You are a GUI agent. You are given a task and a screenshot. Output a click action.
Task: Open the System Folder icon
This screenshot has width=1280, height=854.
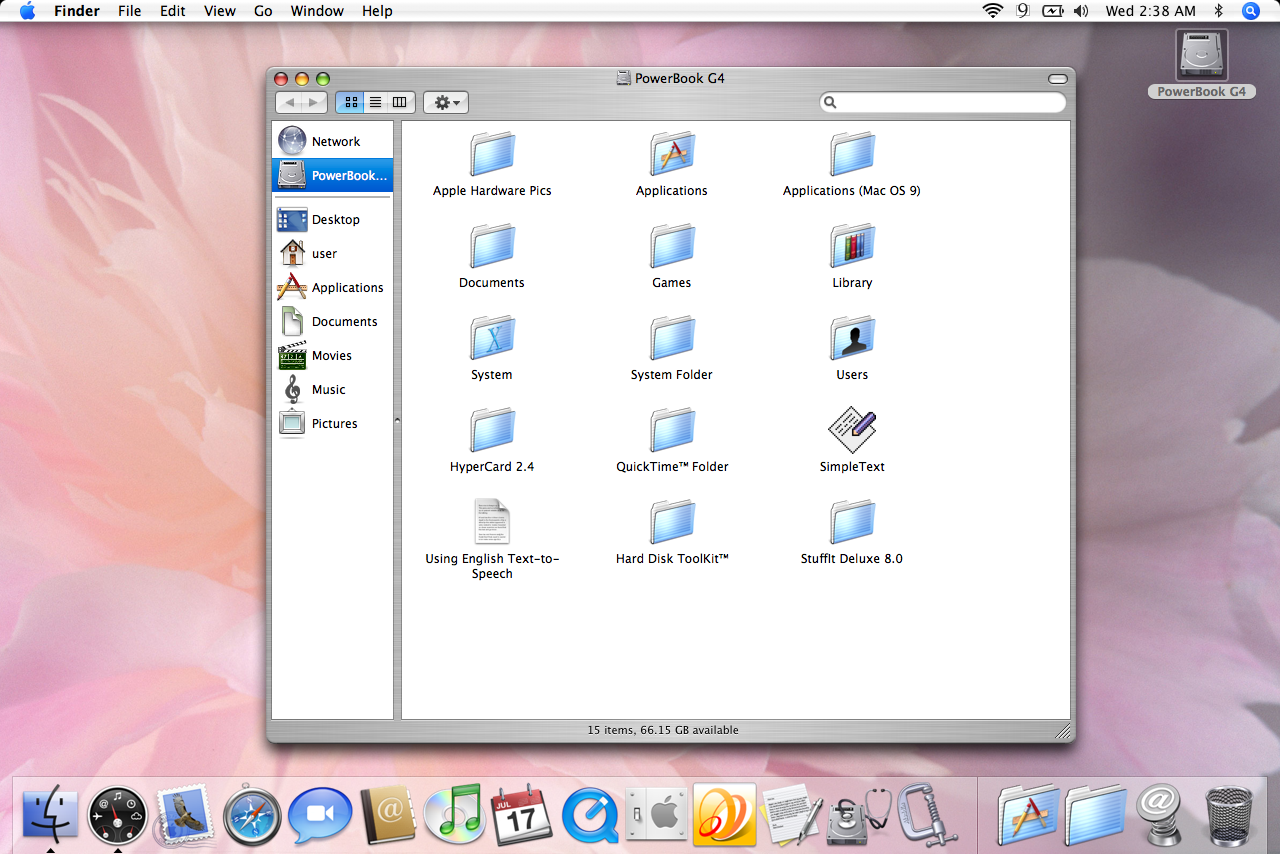click(x=672, y=338)
